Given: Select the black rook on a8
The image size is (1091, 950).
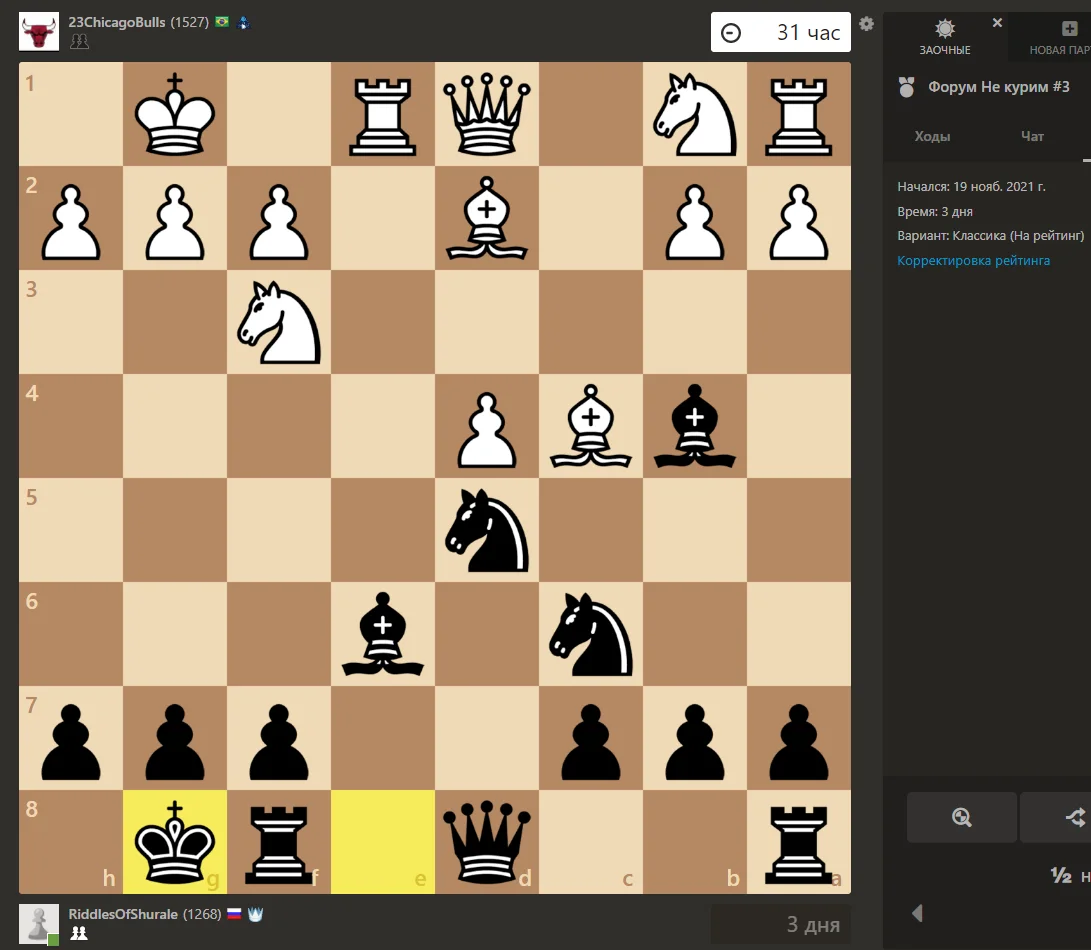Looking at the screenshot, I should coord(799,842).
